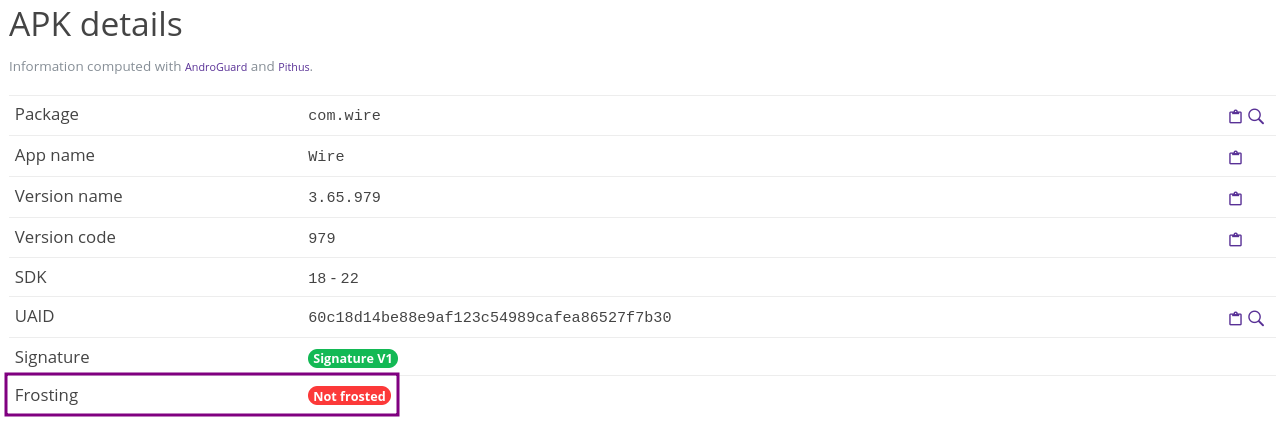
Task: Select the com.wire package value
Action: pos(344,116)
